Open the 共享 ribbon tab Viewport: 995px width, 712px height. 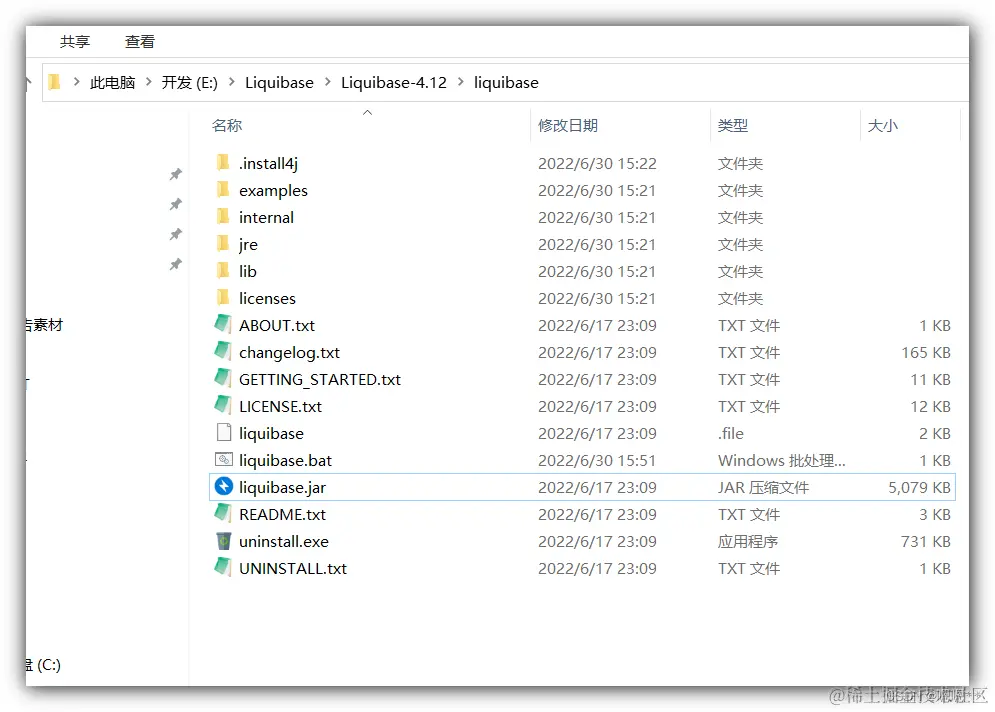coord(75,42)
